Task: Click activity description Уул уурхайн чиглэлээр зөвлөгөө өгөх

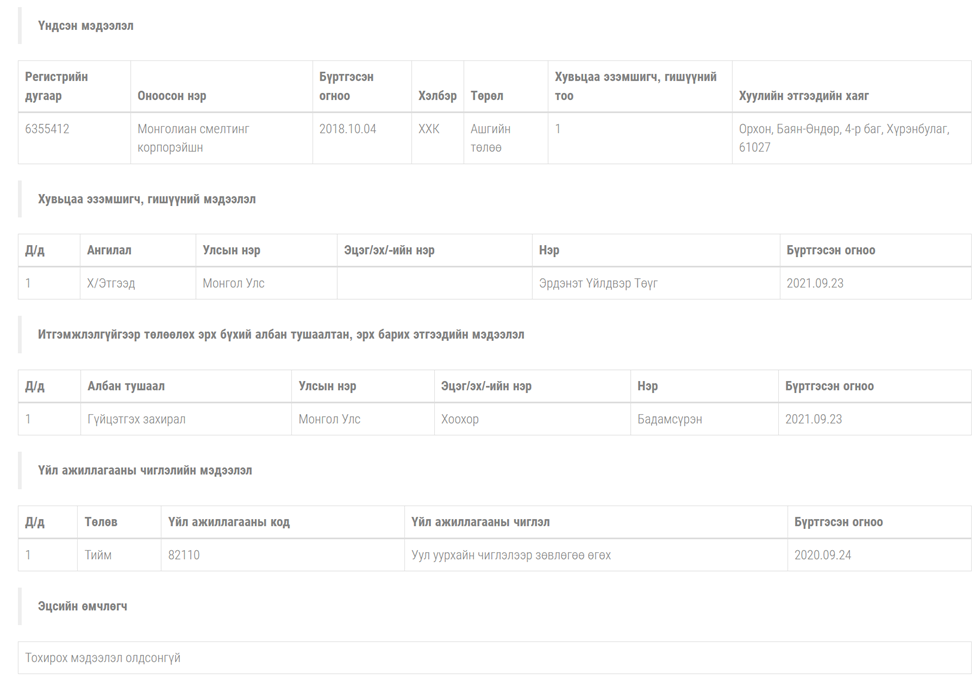Action: click(511, 555)
